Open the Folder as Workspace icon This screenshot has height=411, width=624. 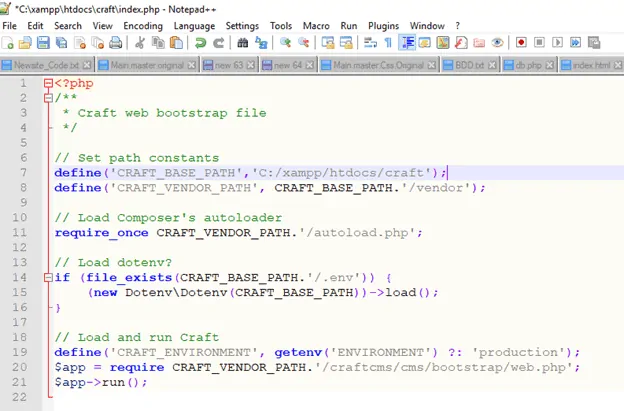coord(479,43)
